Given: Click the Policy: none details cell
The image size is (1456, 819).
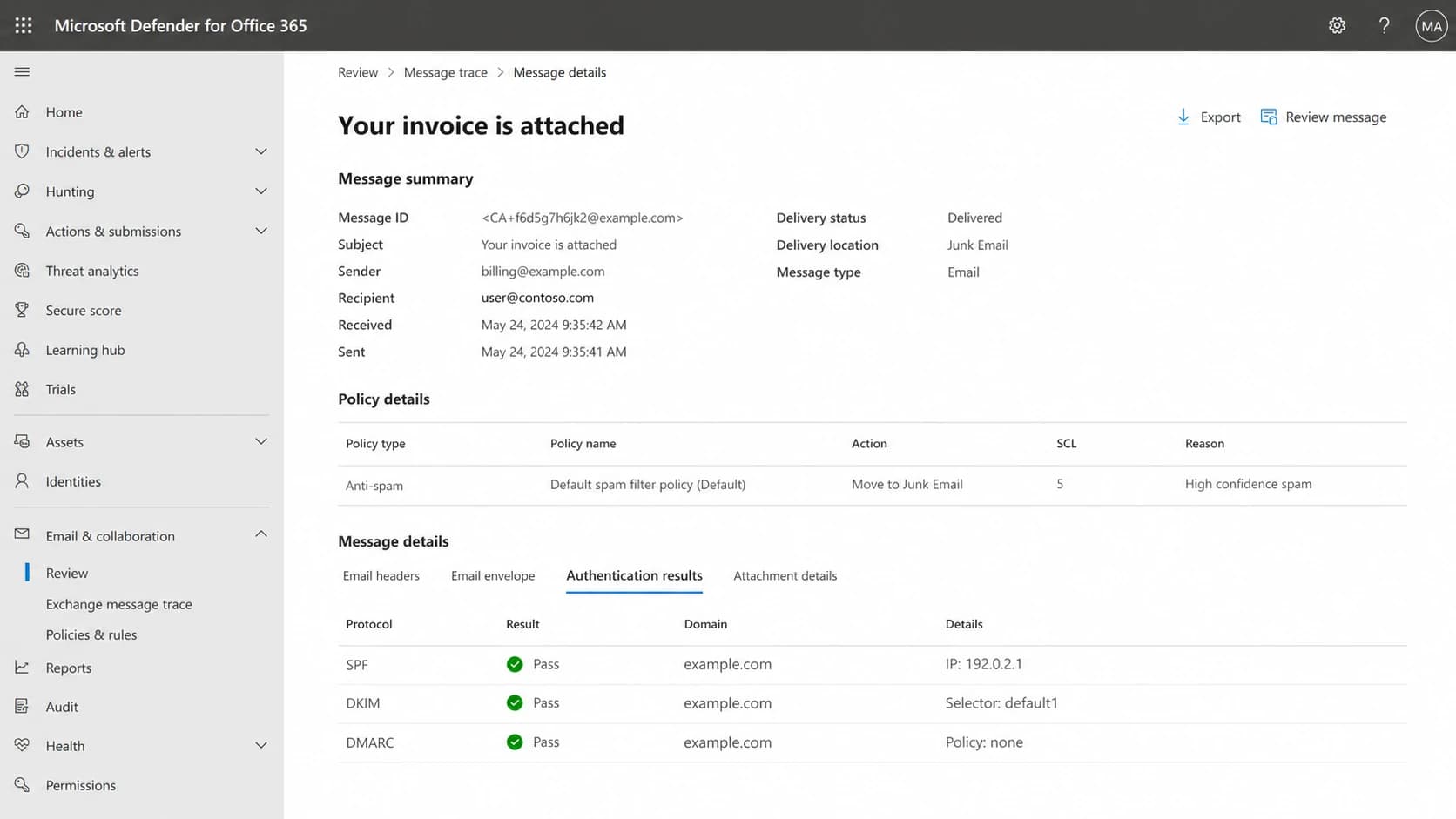Looking at the screenshot, I should (984, 742).
